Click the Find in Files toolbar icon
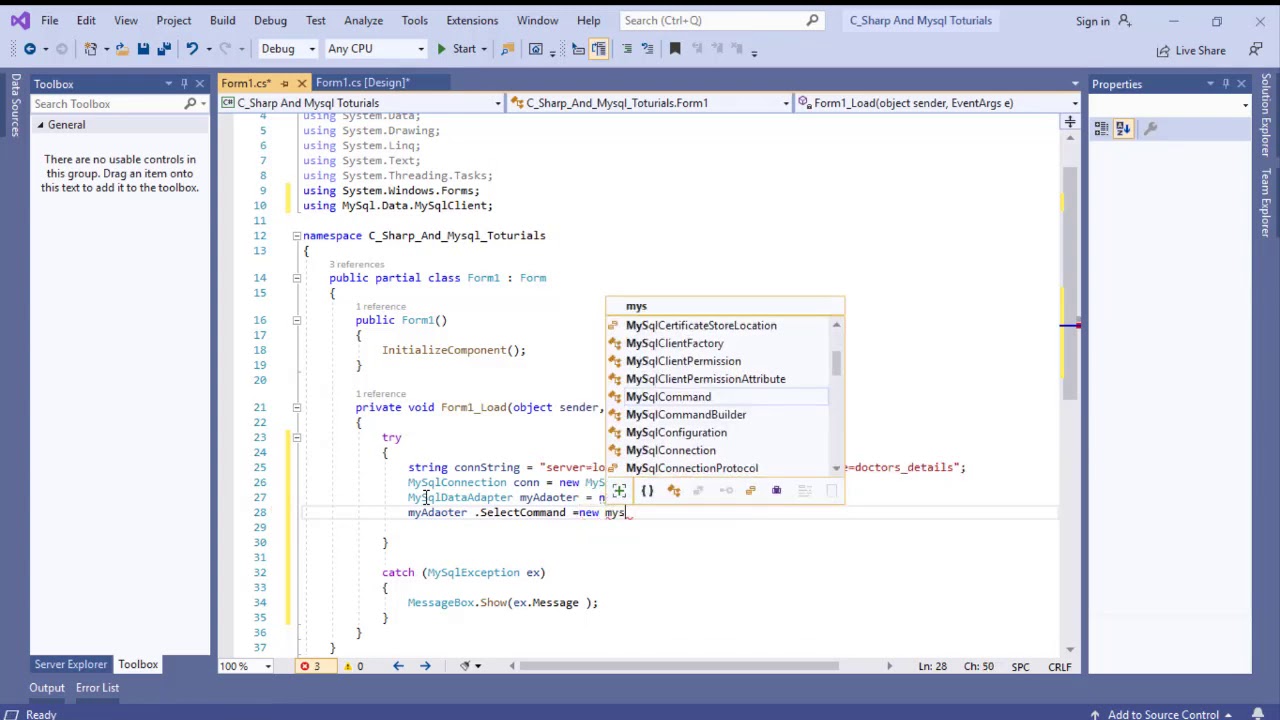Viewport: 1280px width, 720px height. (x=508, y=49)
